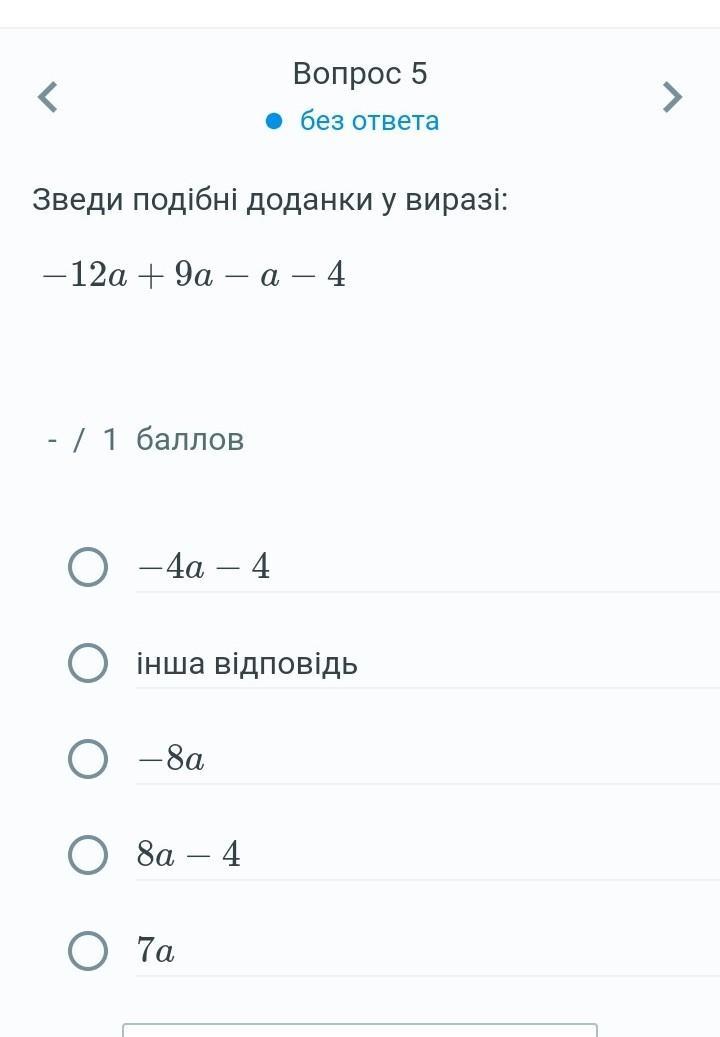Click the −4a − 4 answer text
Image resolution: width=720 pixels, height=1037 pixels.
(x=204, y=568)
